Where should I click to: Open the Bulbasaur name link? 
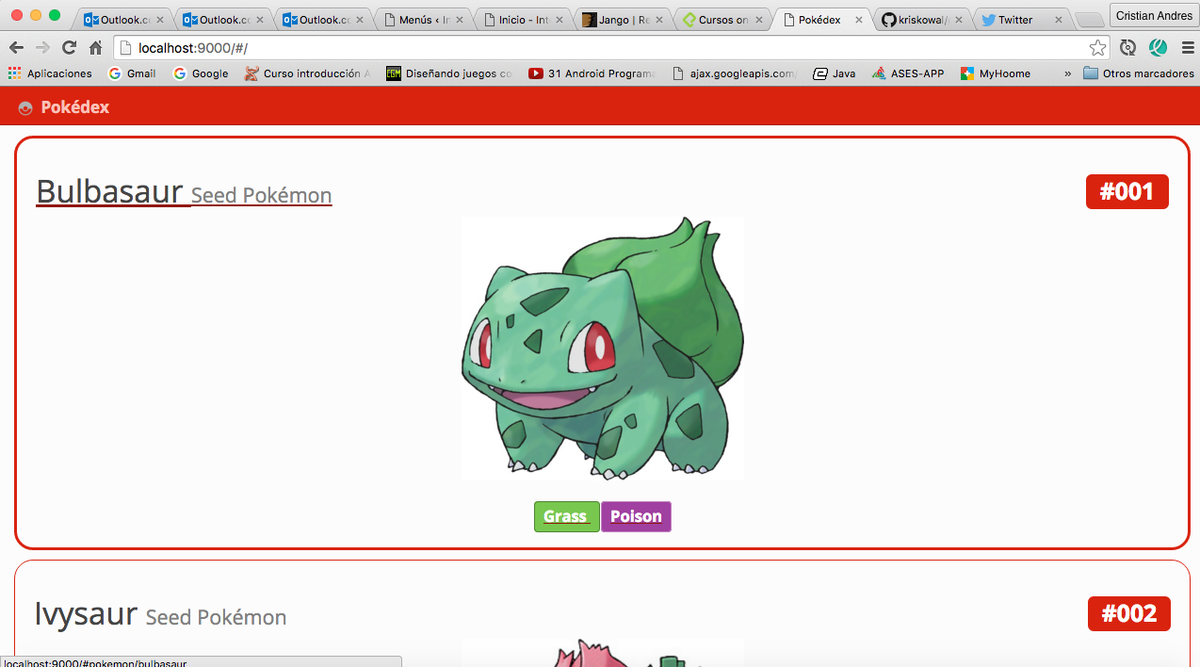click(x=110, y=191)
